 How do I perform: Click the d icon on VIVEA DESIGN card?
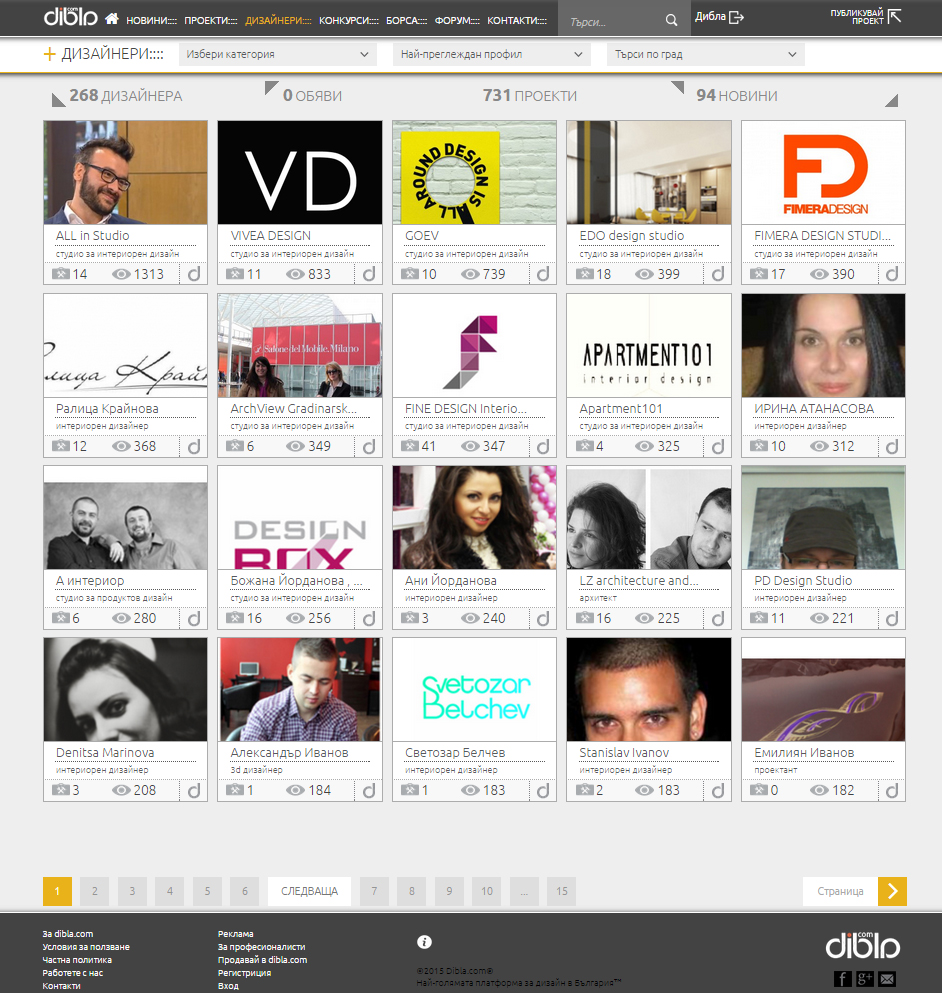click(368, 274)
